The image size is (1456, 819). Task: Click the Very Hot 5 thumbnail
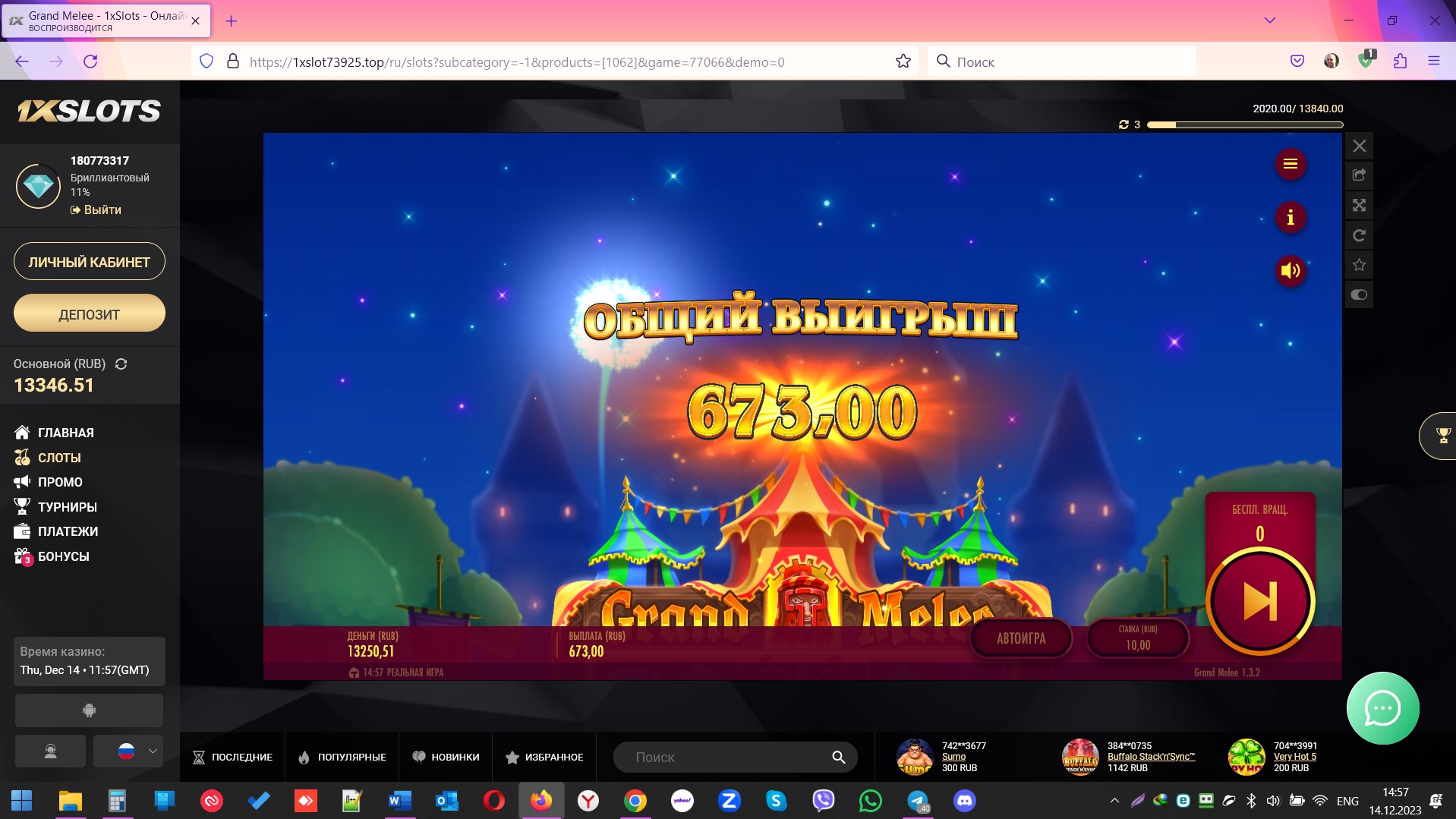point(1246,757)
